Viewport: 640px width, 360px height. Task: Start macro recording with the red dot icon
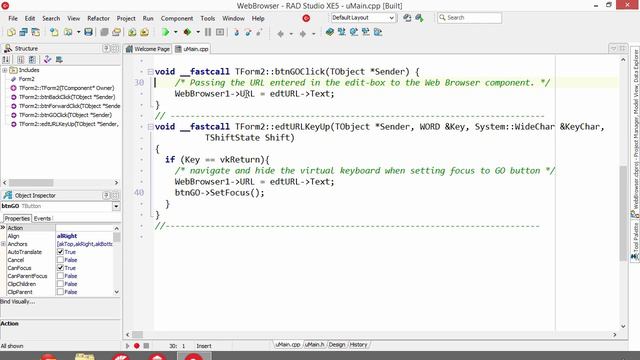[x=137, y=346]
